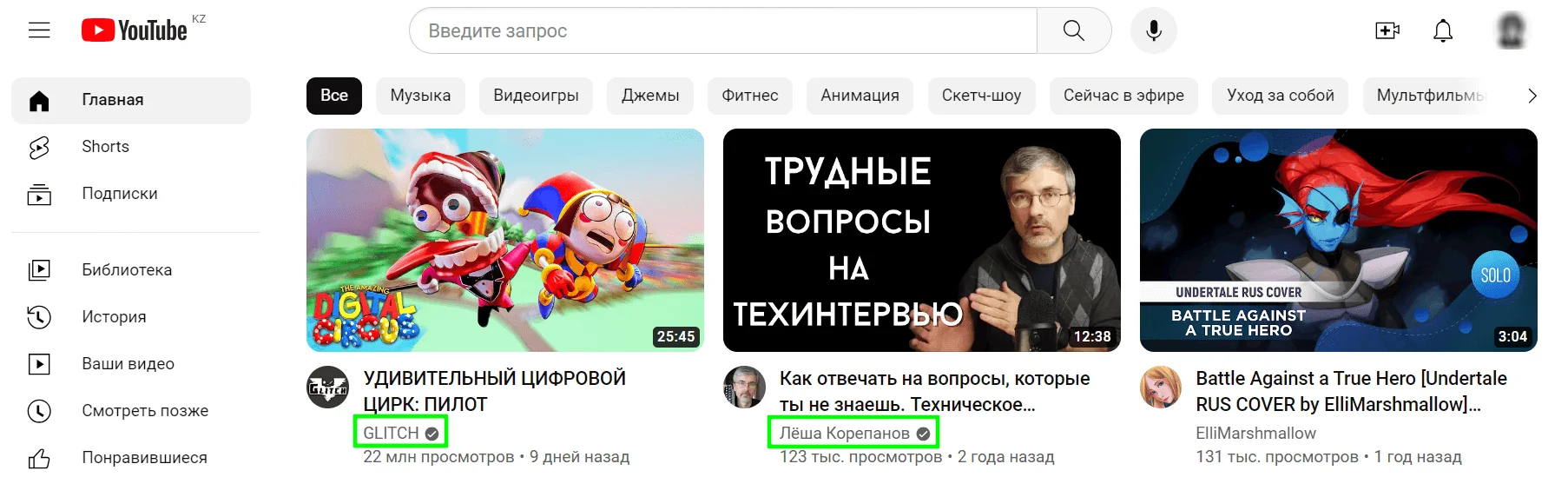1568x497 pixels.
Task: Select the Видеоигры filter chip
Action: pyautogui.click(x=536, y=96)
